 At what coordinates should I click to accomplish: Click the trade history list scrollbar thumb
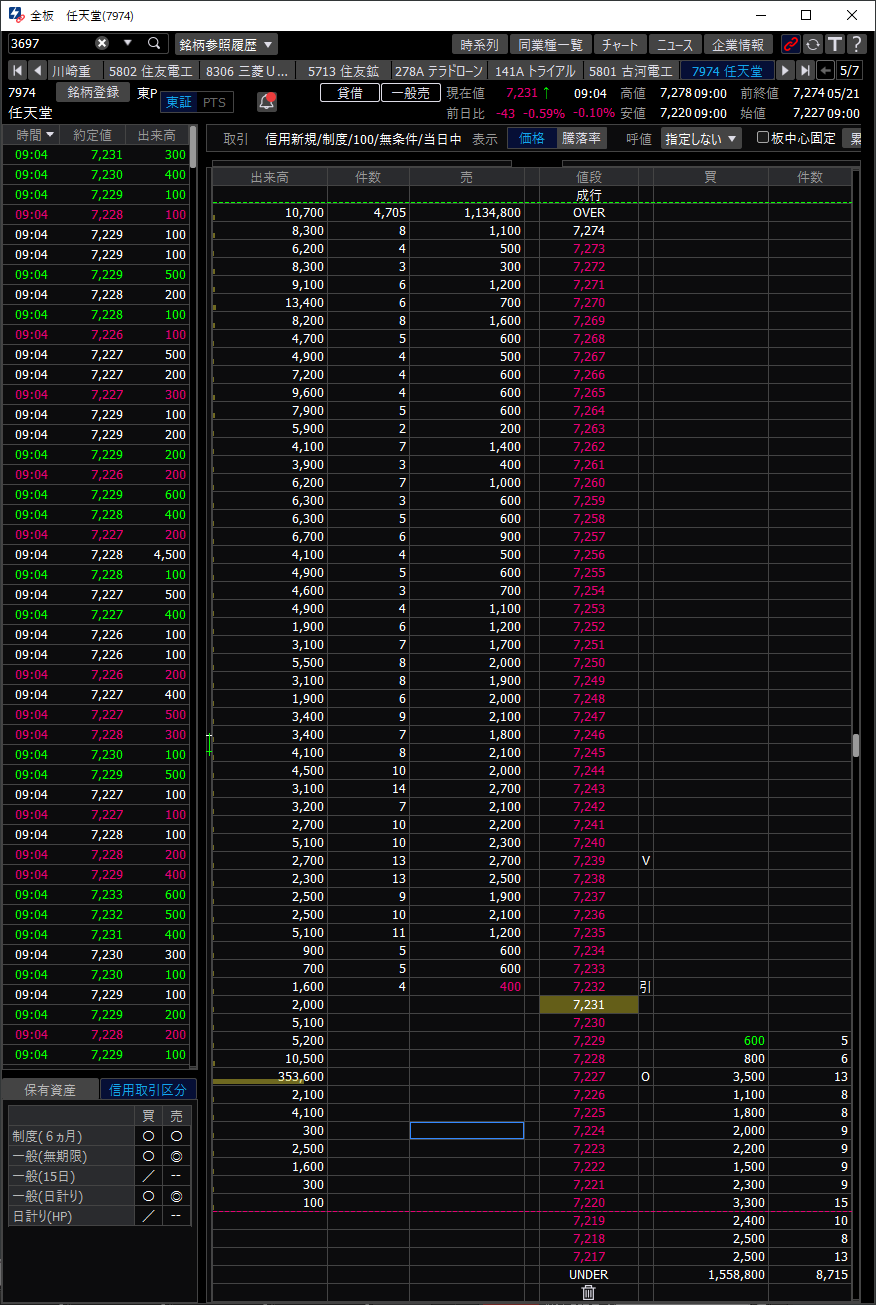click(193, 148)
